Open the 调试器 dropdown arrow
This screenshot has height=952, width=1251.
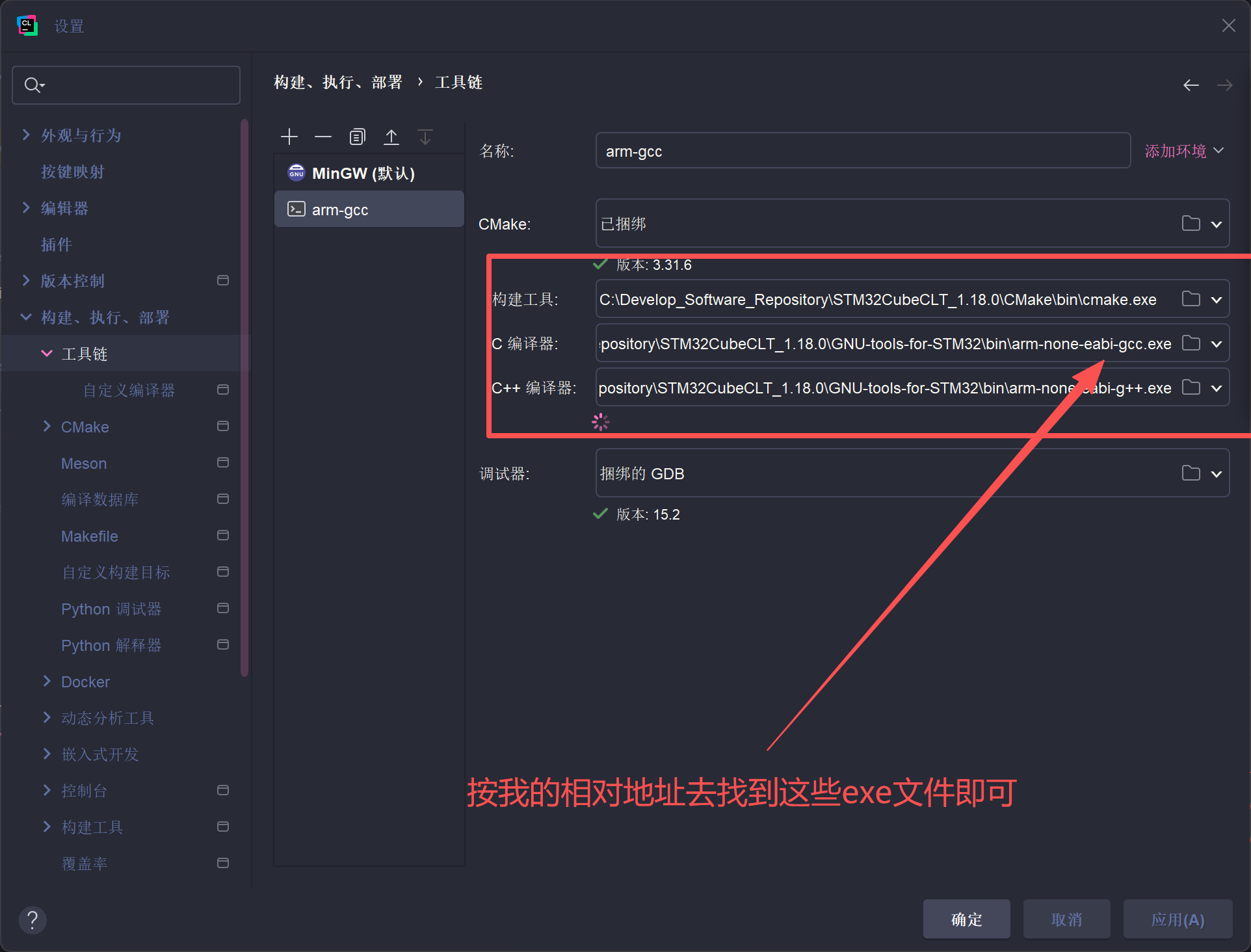1217,474
